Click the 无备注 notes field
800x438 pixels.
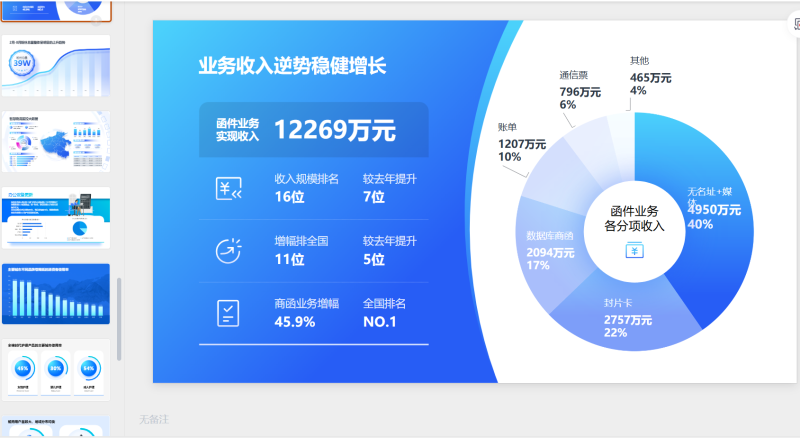[154, 419]
